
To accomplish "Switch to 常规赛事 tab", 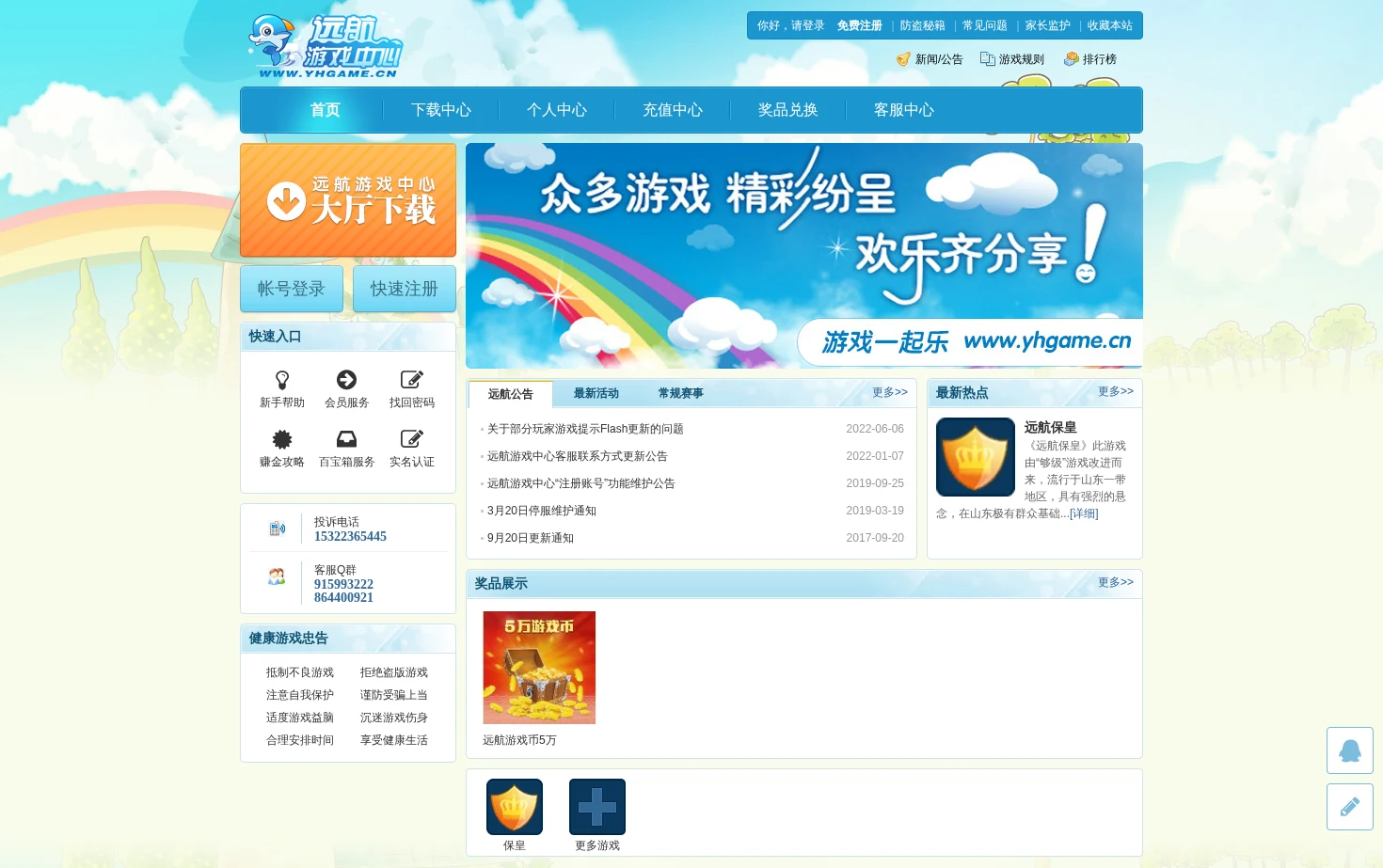I will click(681, 393).
